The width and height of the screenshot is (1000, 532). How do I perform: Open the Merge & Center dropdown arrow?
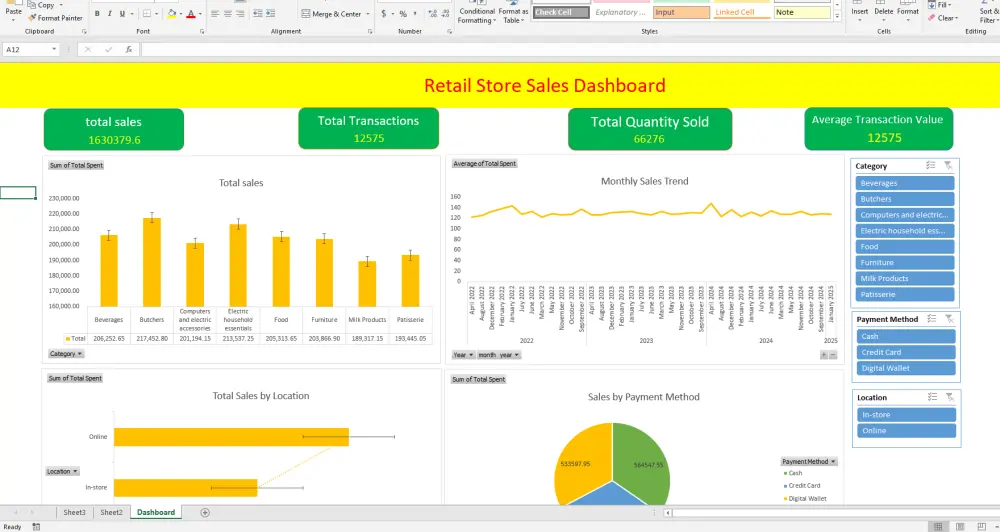368,14
